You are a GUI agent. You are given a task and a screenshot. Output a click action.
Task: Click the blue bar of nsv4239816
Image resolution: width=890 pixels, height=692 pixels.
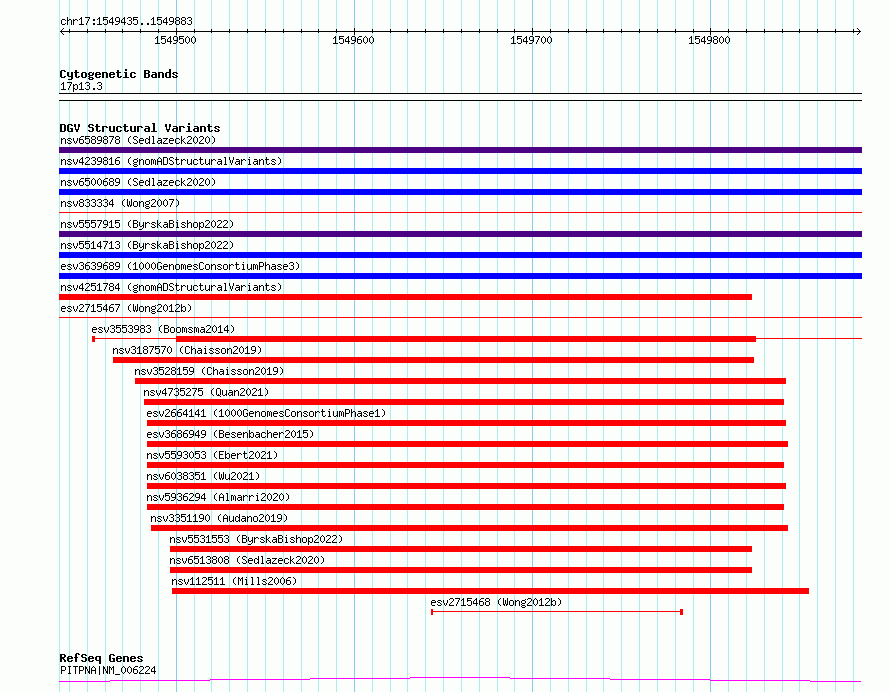pyautogui.click(x=460, y=171)
